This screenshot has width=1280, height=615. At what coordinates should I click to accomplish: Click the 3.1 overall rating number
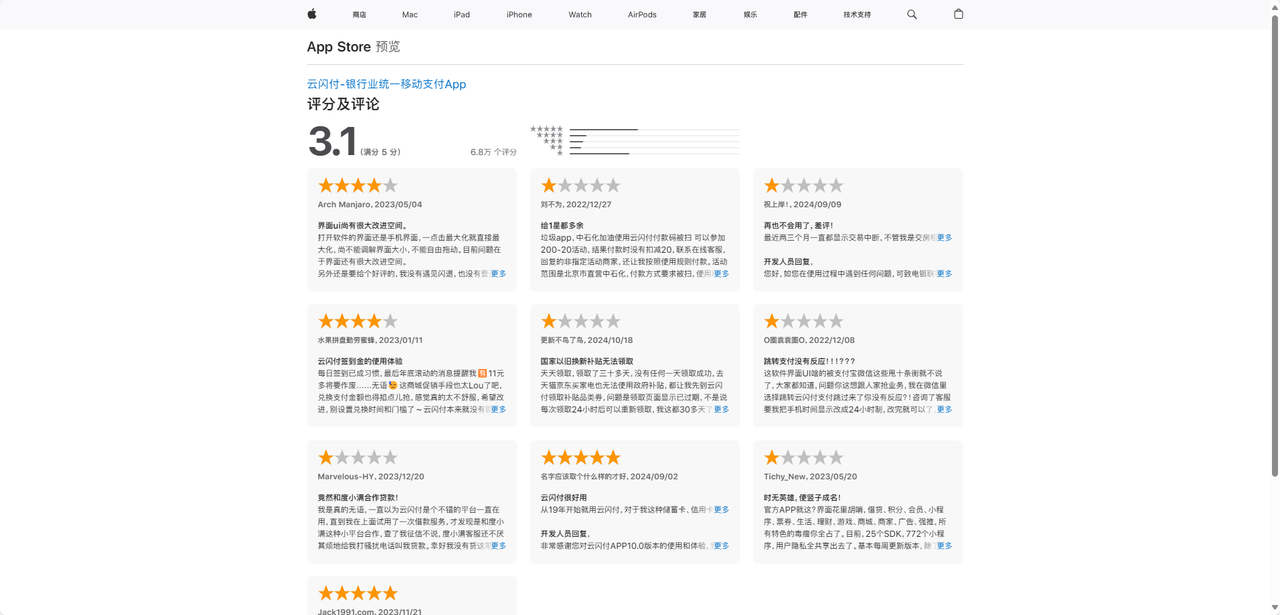(332, 141)
